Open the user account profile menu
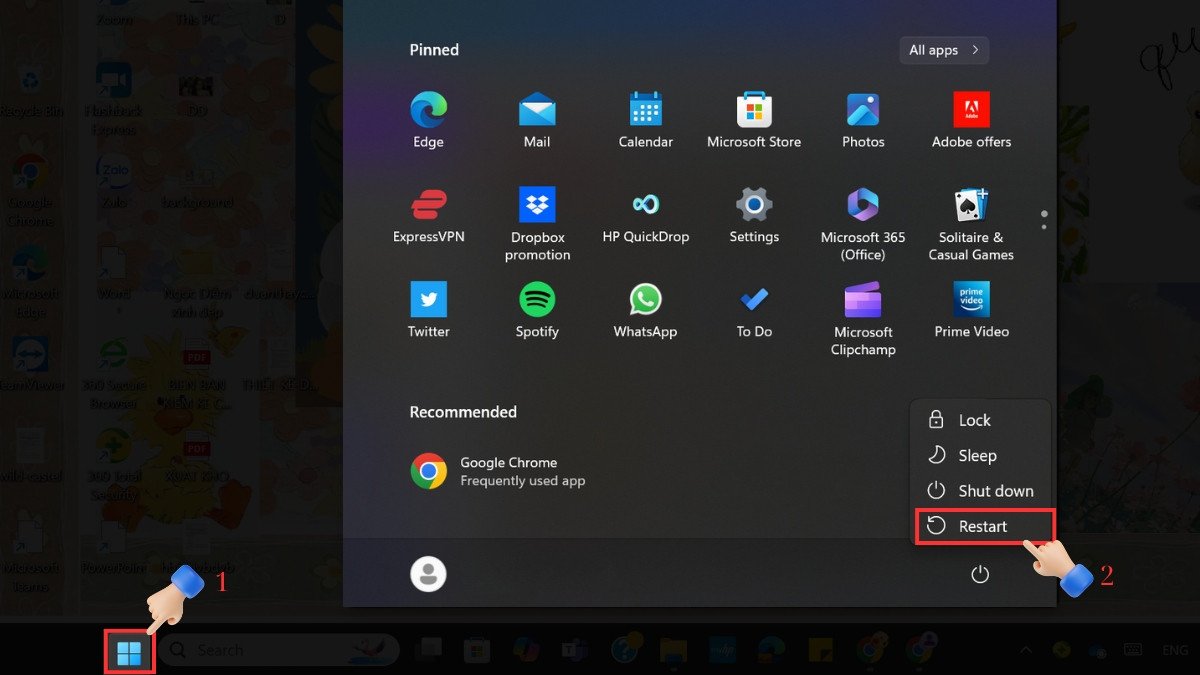 click(428, 574)
